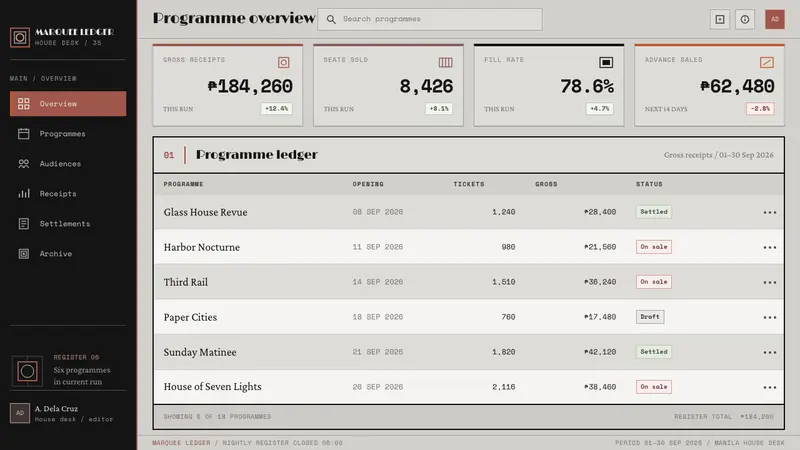Open more options for Third Rail
The width and height of the screenshot is (800, 450).
pos(769,282)
